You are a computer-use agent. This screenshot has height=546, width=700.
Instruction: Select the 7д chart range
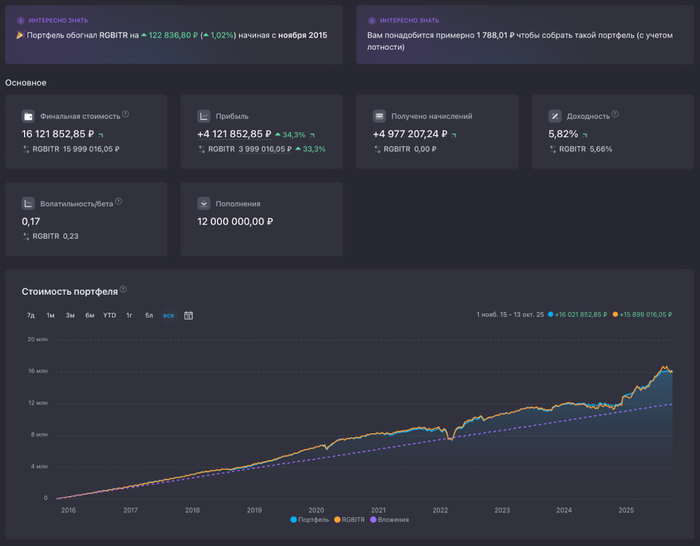(31, 315)
